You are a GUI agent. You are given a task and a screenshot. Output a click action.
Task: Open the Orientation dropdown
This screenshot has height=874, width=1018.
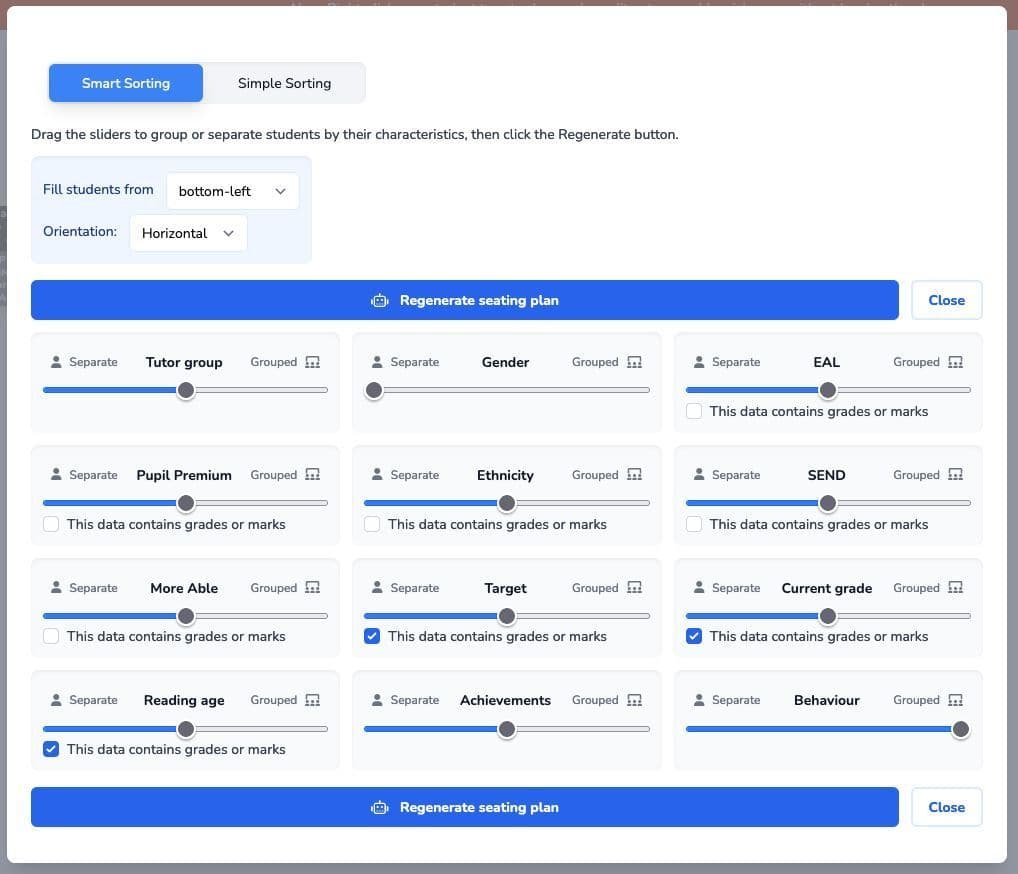[188, 233]
